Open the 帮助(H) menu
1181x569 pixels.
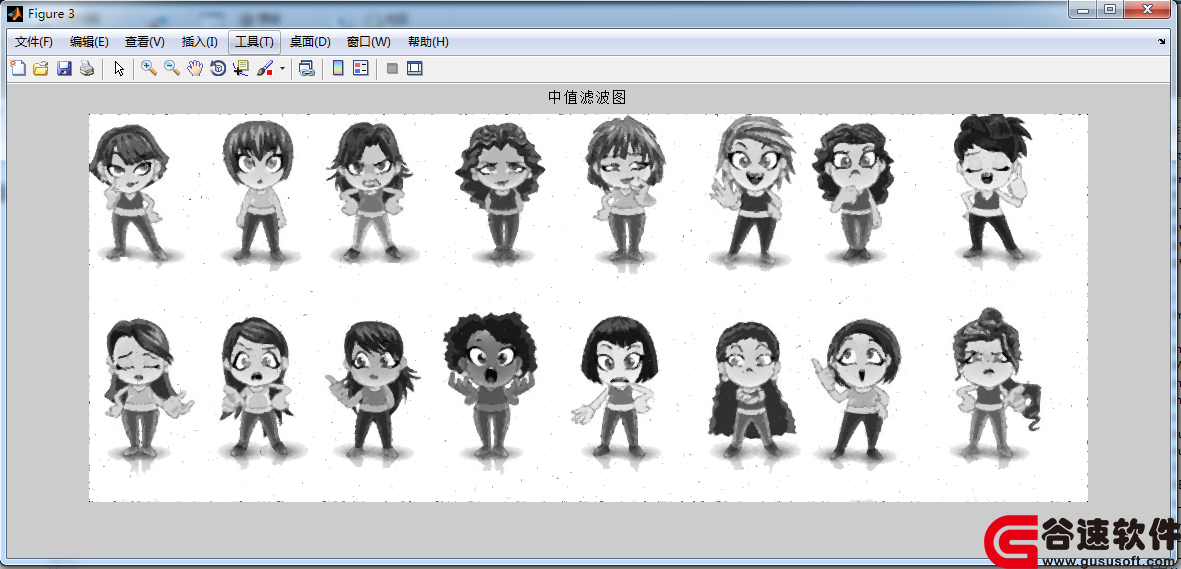tap(428, 42)
